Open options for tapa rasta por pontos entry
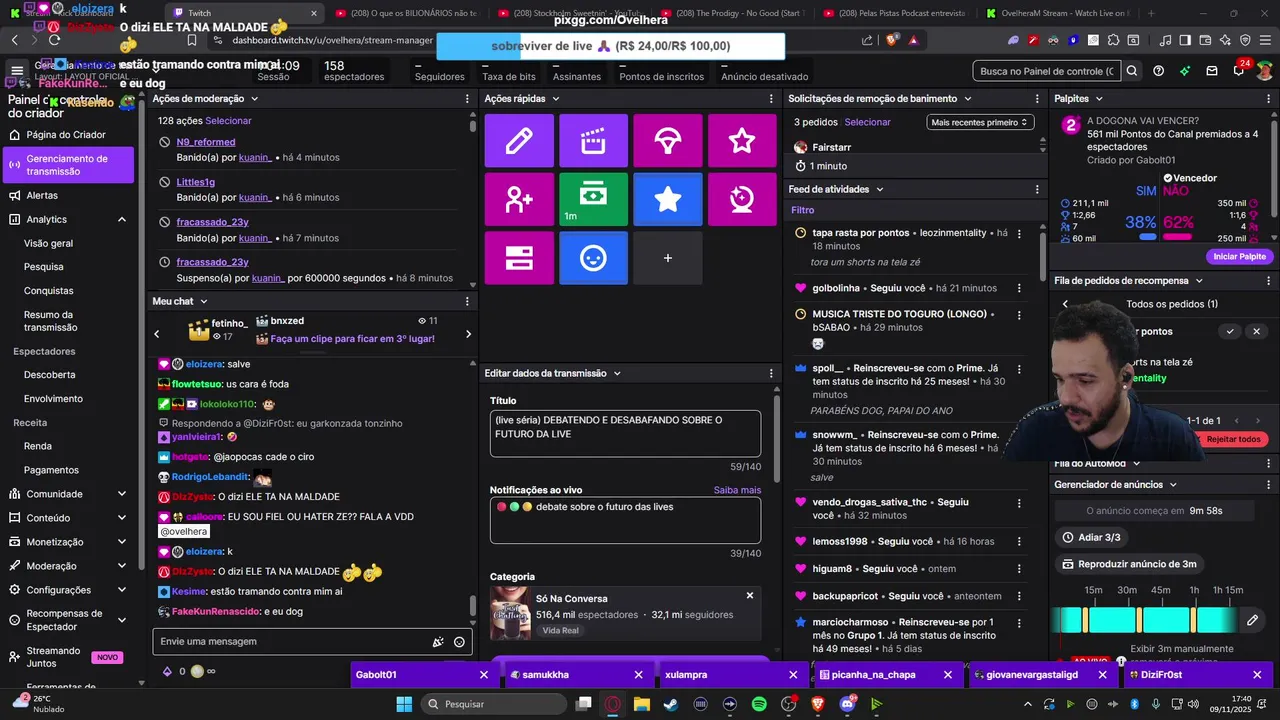 1019,233
